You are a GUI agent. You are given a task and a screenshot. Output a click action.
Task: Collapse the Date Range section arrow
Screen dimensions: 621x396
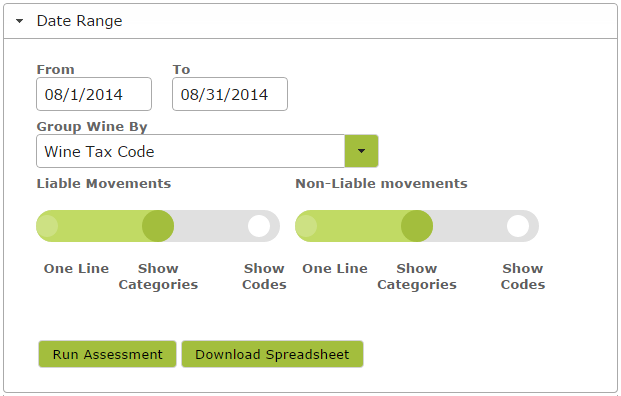[x=19, y=21]
